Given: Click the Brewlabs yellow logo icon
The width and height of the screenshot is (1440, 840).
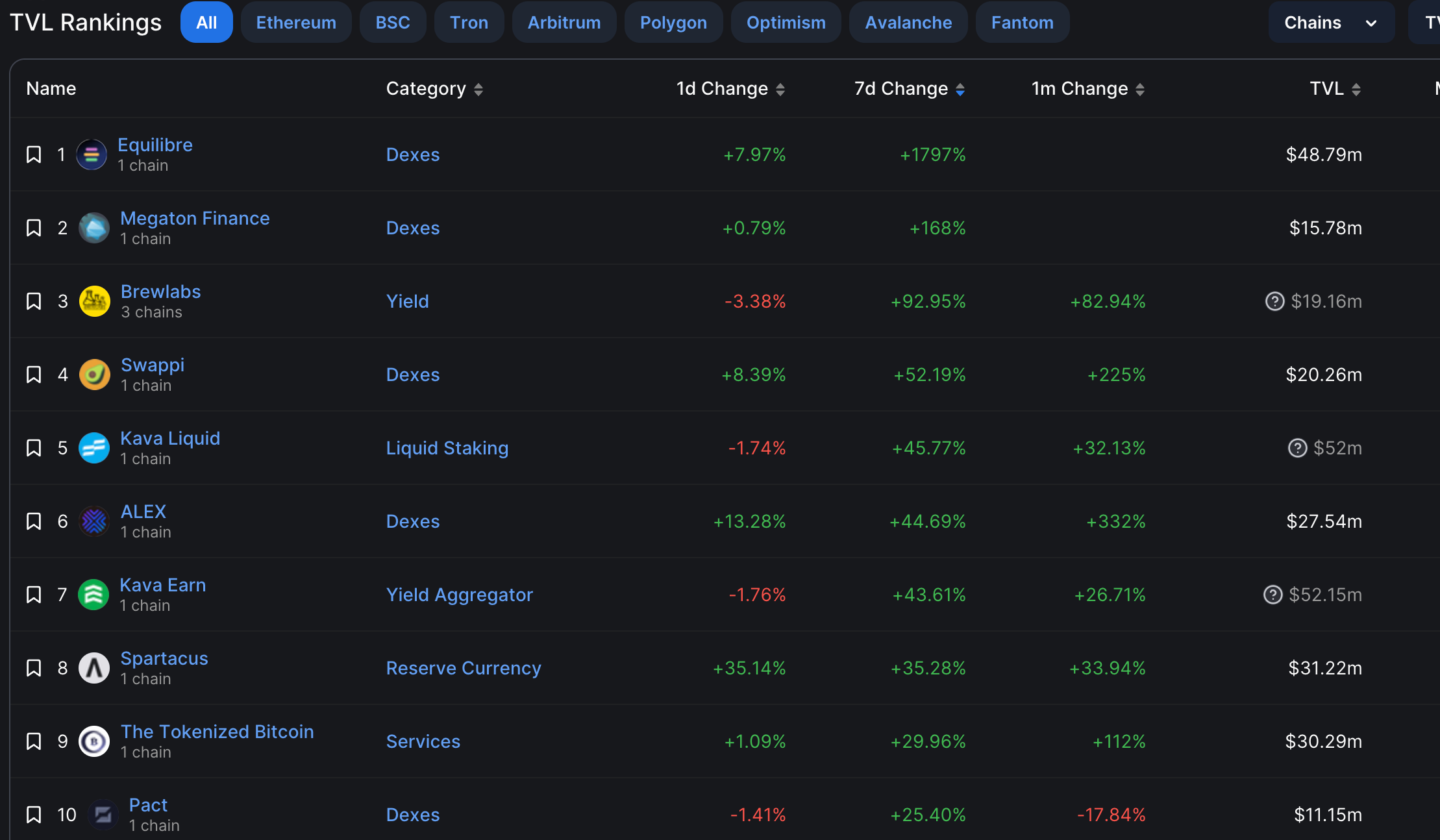Looking at the screenshot, I should coord(94,301).
